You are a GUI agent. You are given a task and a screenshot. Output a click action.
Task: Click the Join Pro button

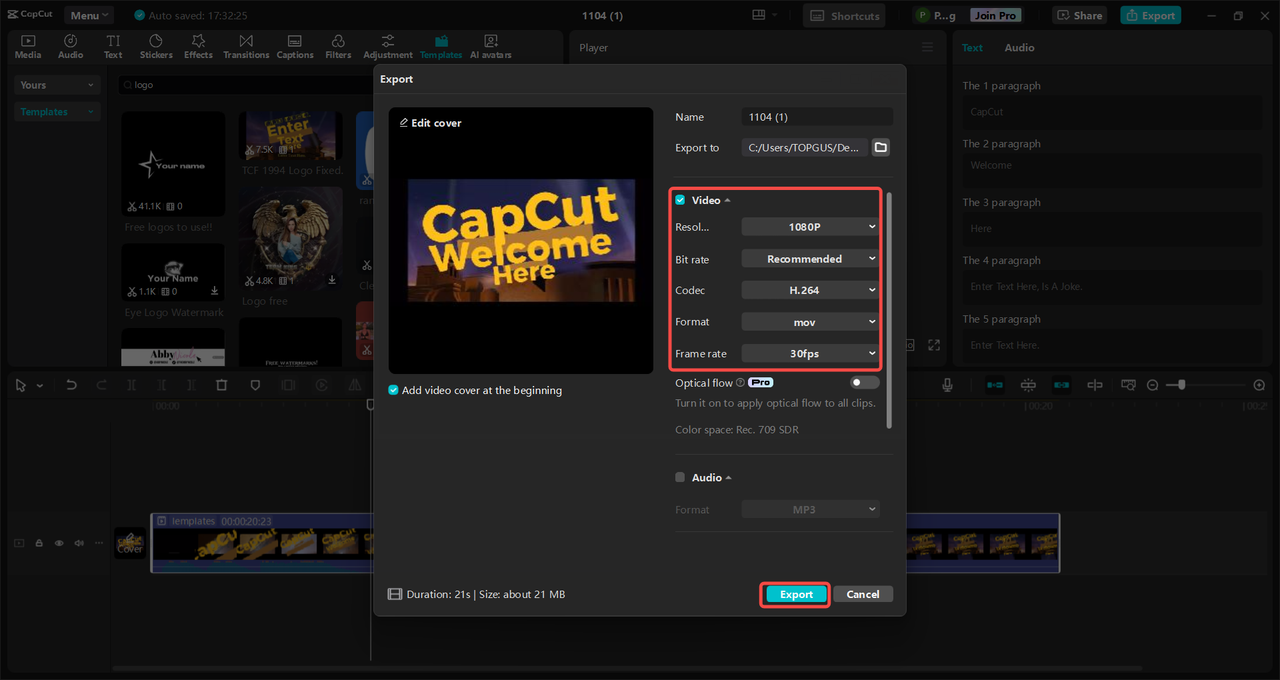[x=995, y=15]
